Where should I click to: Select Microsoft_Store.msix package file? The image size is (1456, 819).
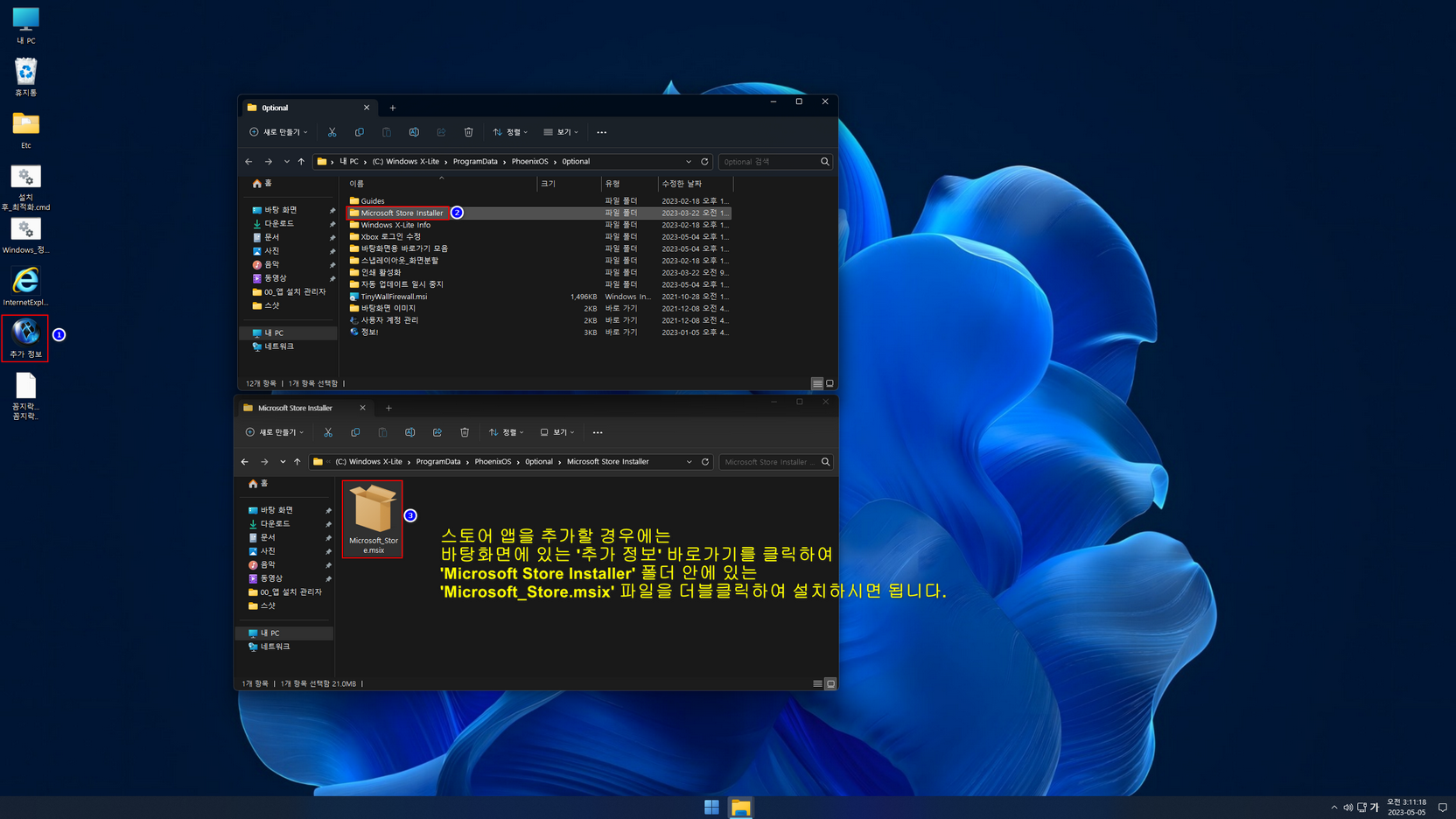click(373, 519)
